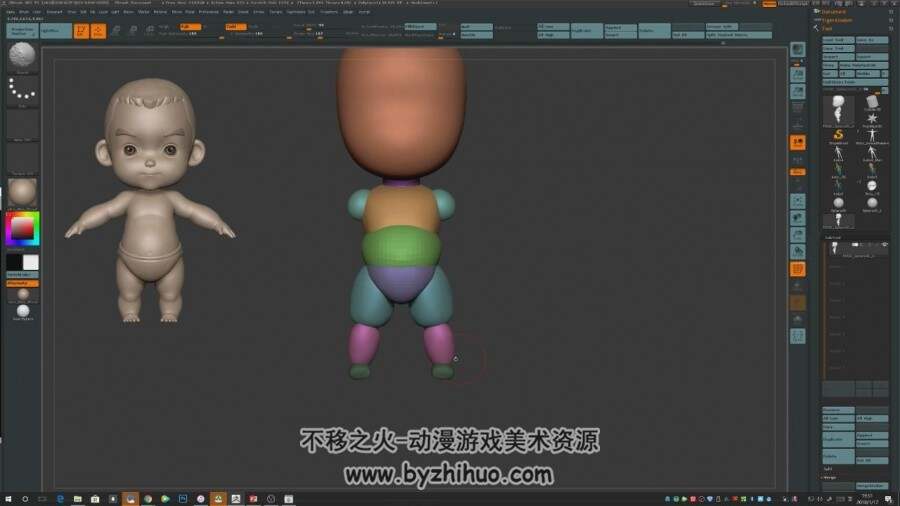Click the Frame mesh icon
This screenshot has width=900, height=506.
click(x=798, y=201)
